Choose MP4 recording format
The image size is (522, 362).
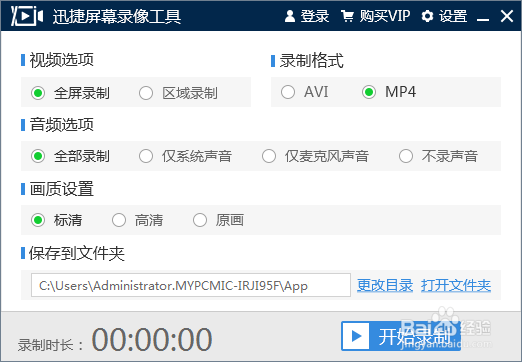[x=389, y=92]
